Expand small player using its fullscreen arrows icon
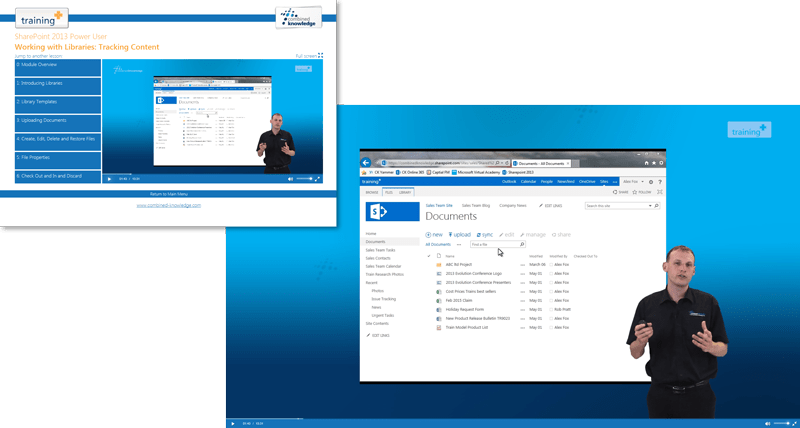This screenshot has height=428, width=800. coord(317,179)
